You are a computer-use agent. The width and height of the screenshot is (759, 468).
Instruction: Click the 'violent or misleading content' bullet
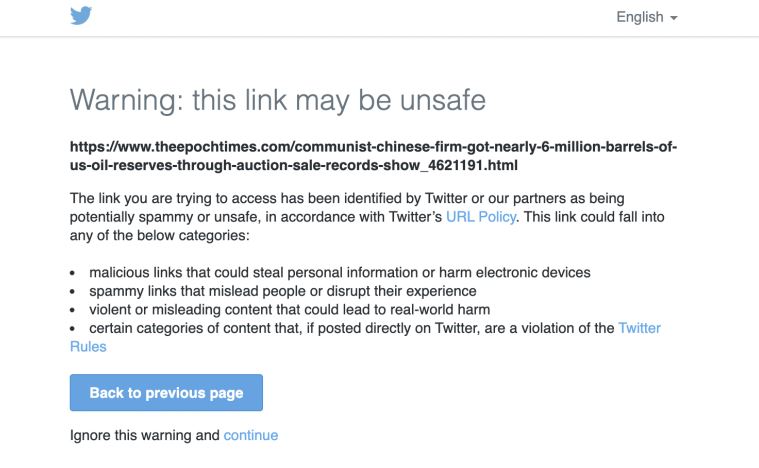coord(289,309)
